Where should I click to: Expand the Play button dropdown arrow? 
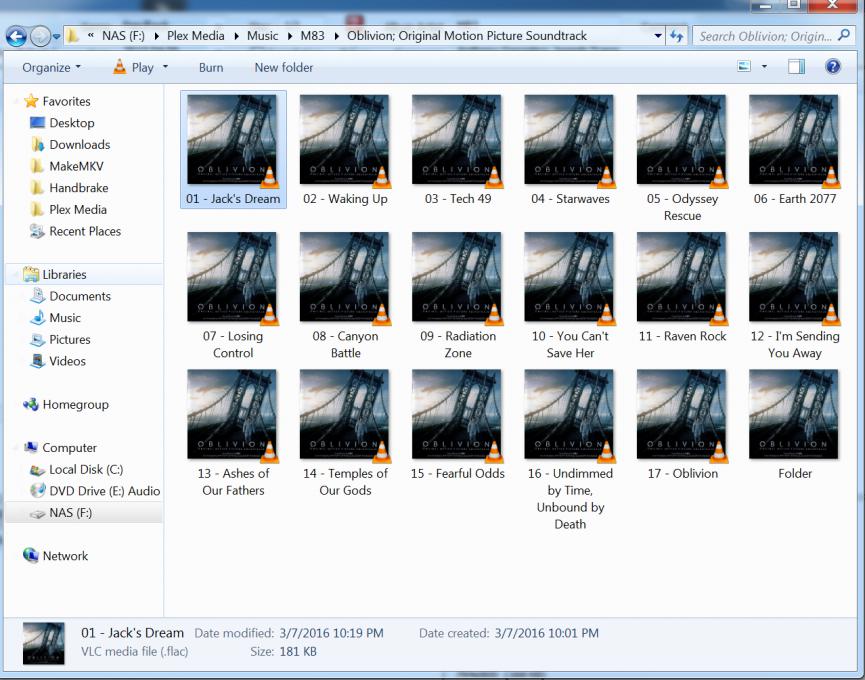pos(166,68)
